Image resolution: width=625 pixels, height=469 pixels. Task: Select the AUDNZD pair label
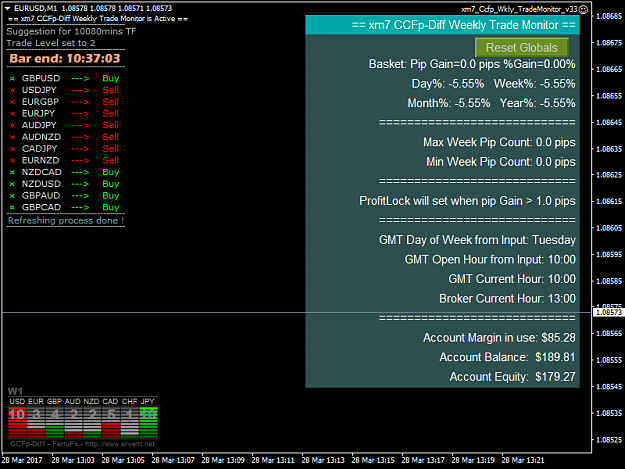(x=41, y=137)
